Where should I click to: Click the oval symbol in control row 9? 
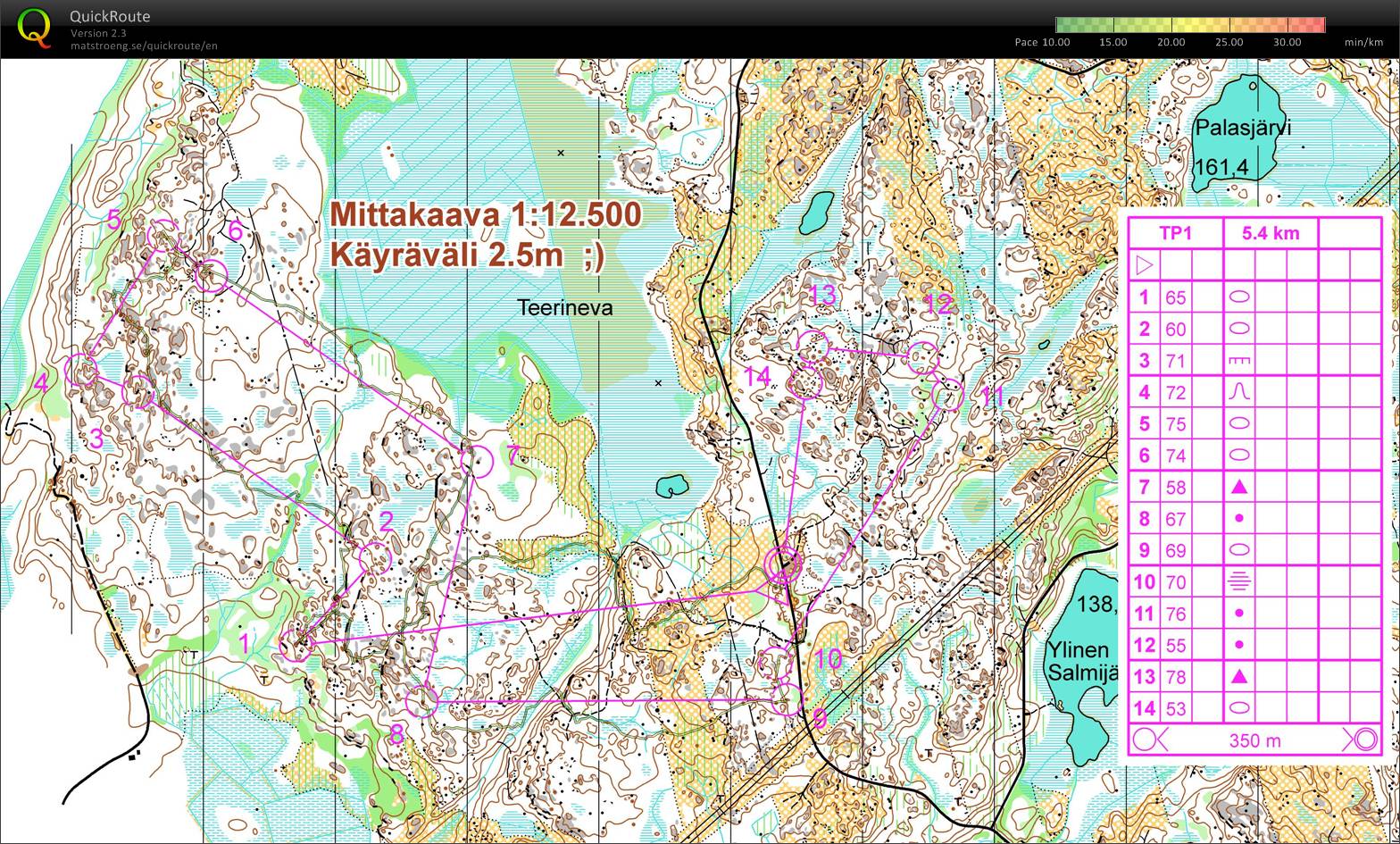tap(1238, 550)
